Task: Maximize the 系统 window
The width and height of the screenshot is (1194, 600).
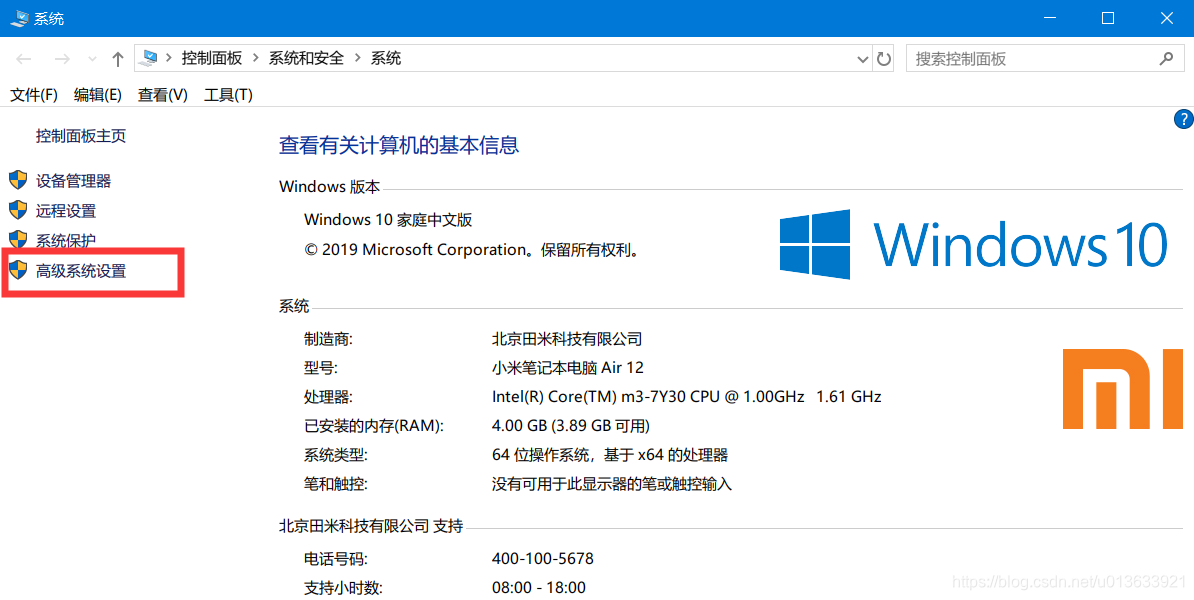Action: (x=1108, y=18)
